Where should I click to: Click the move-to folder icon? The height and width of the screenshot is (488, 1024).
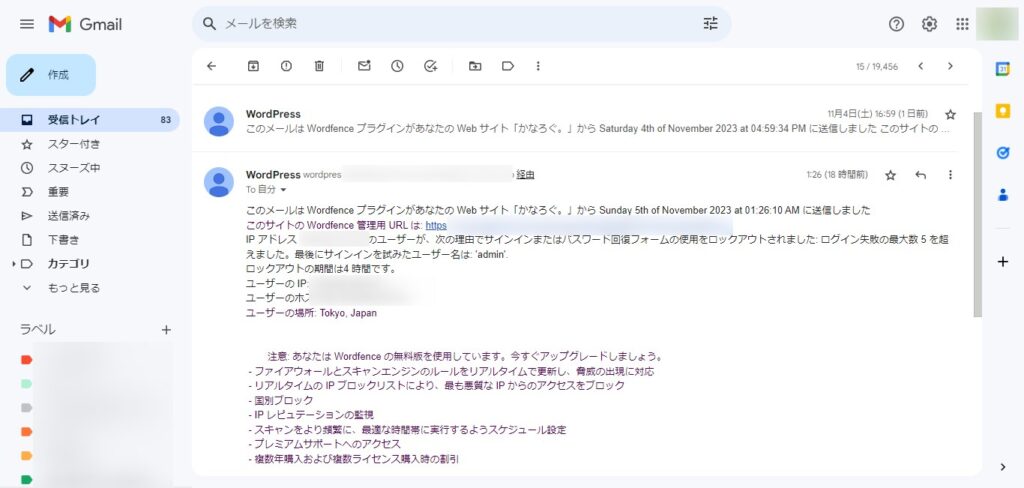point(475,66)
